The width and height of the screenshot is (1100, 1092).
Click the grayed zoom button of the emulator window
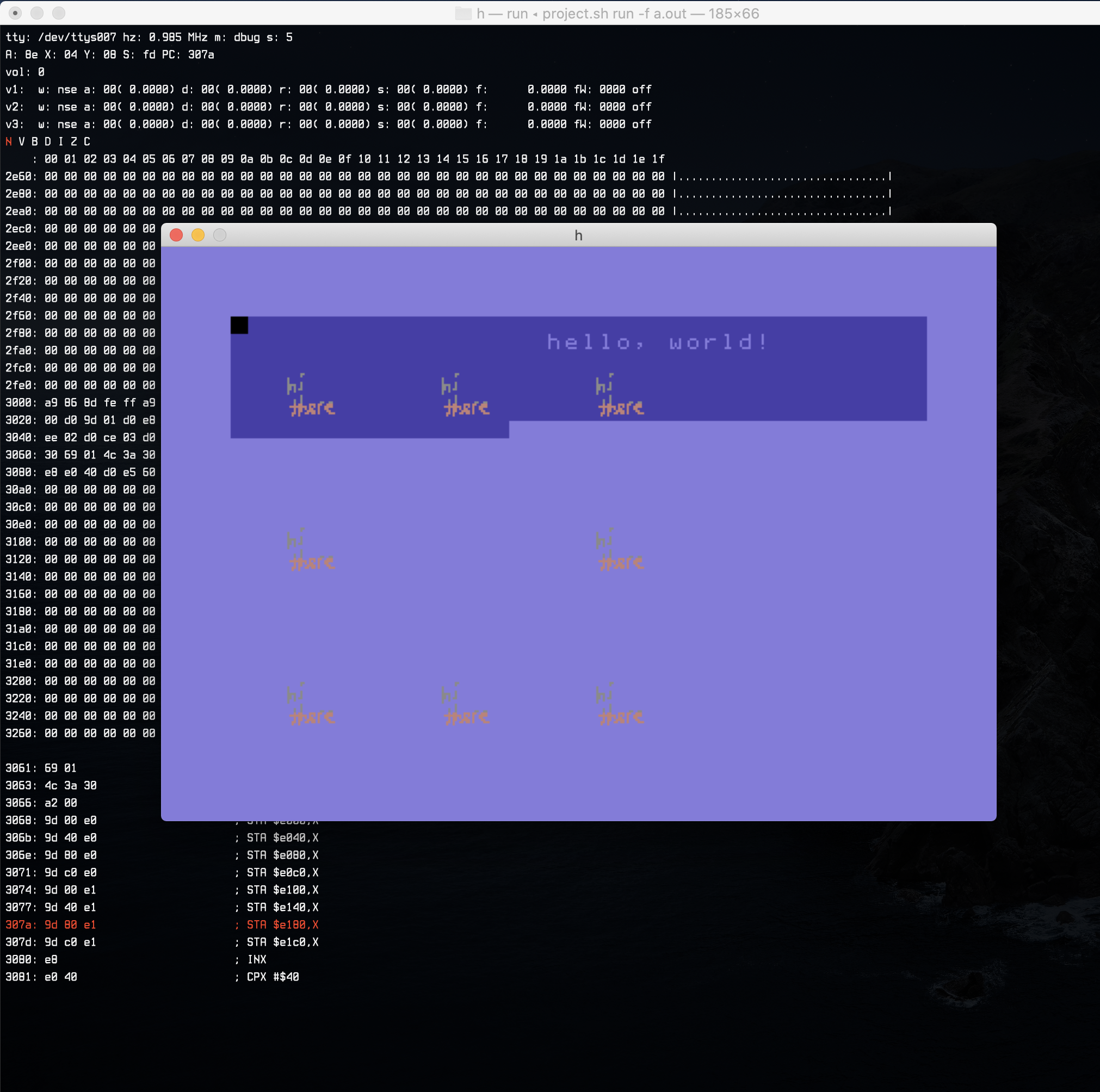[220, 235]
